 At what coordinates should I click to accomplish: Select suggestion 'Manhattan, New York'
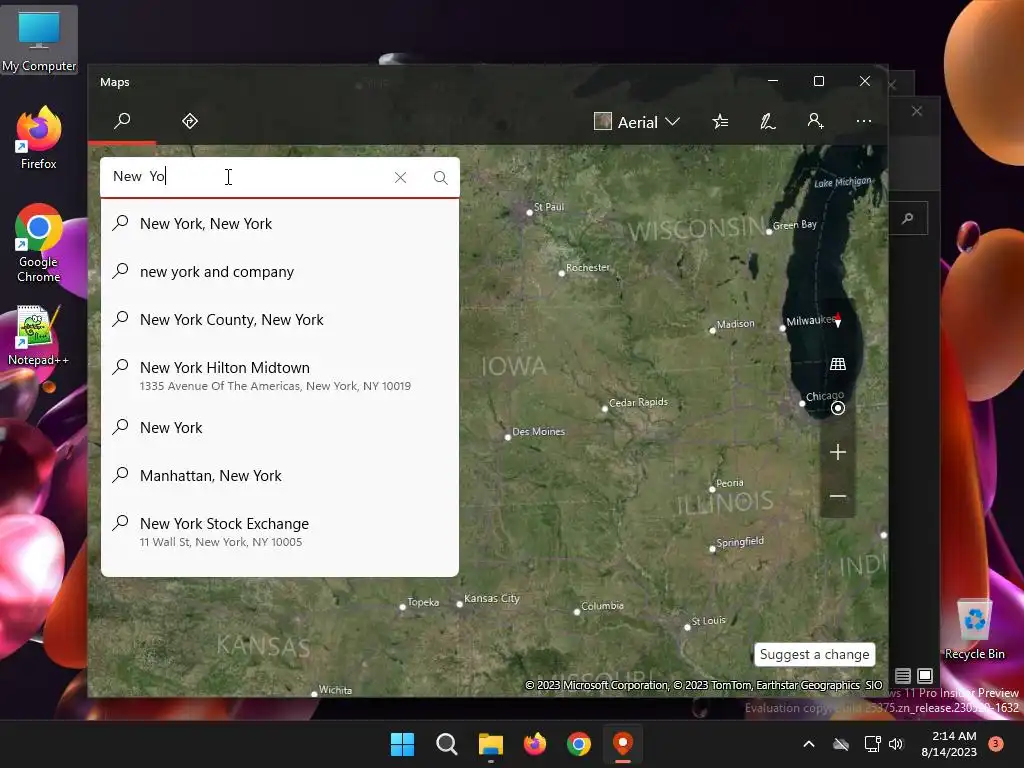pos(280,475)
